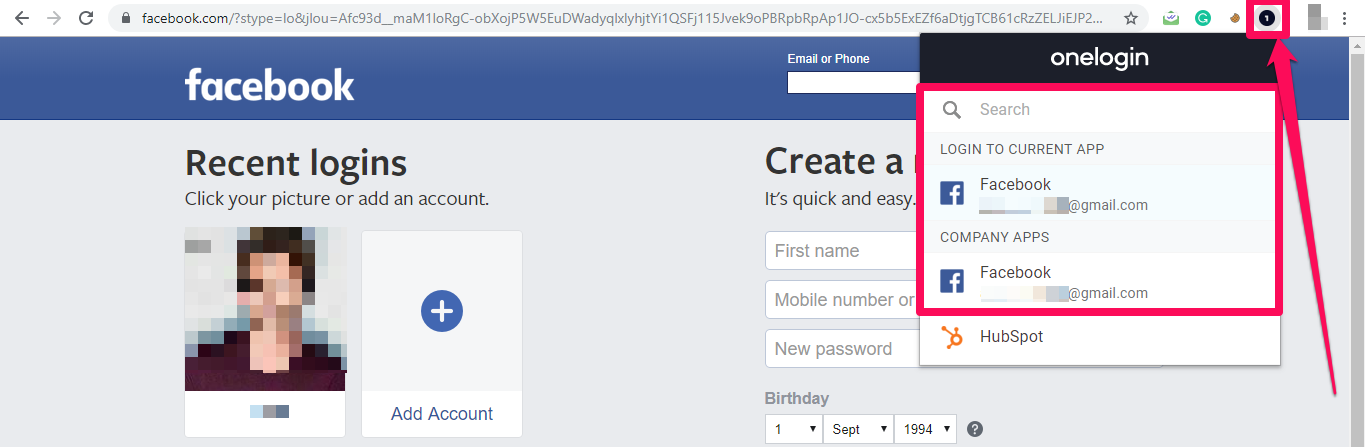This screenshot has height=447, width=1365.
Task: Click the cookie extension icon
Action: [x=1237, y=18]
